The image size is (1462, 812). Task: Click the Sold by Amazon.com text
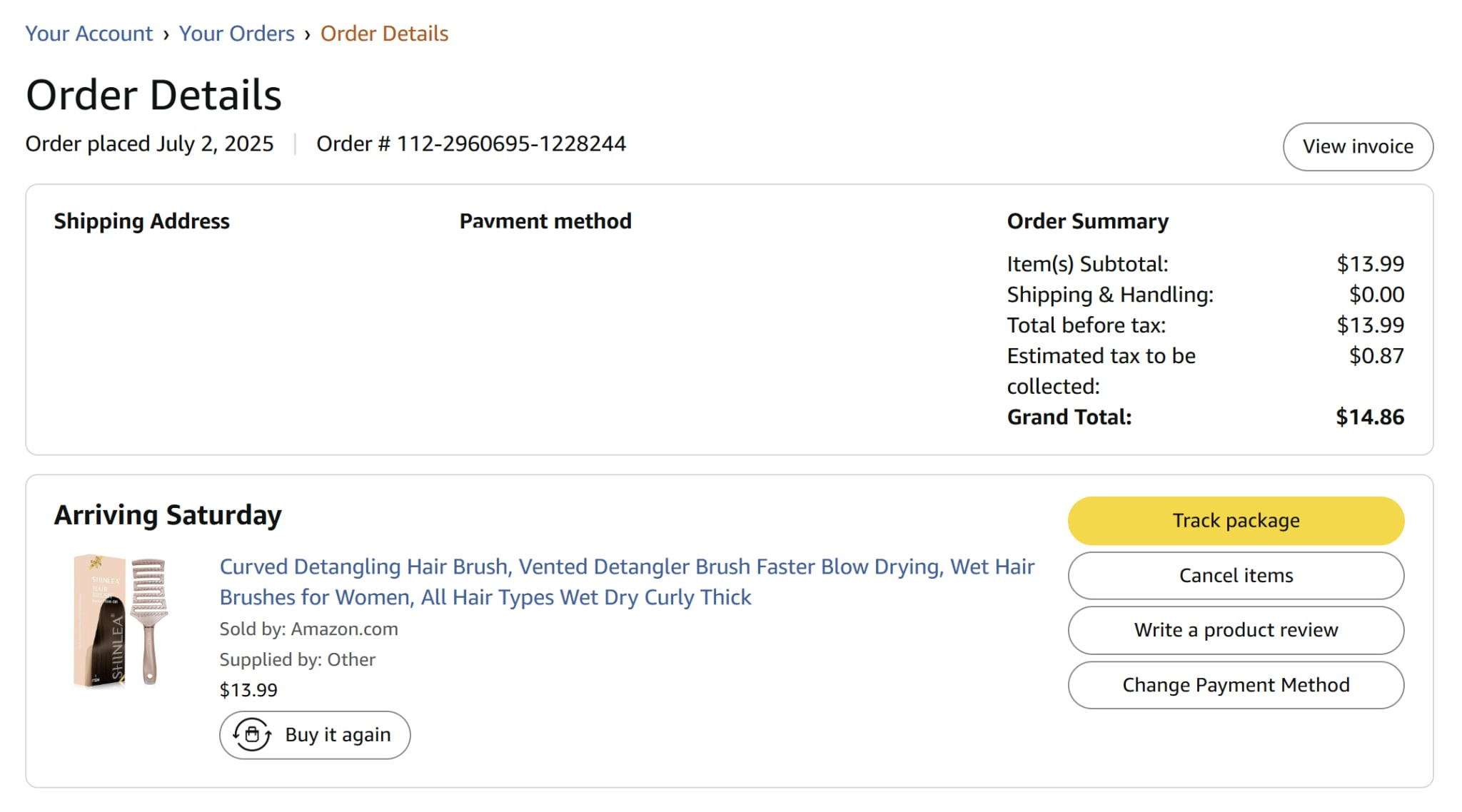point(308,629)
